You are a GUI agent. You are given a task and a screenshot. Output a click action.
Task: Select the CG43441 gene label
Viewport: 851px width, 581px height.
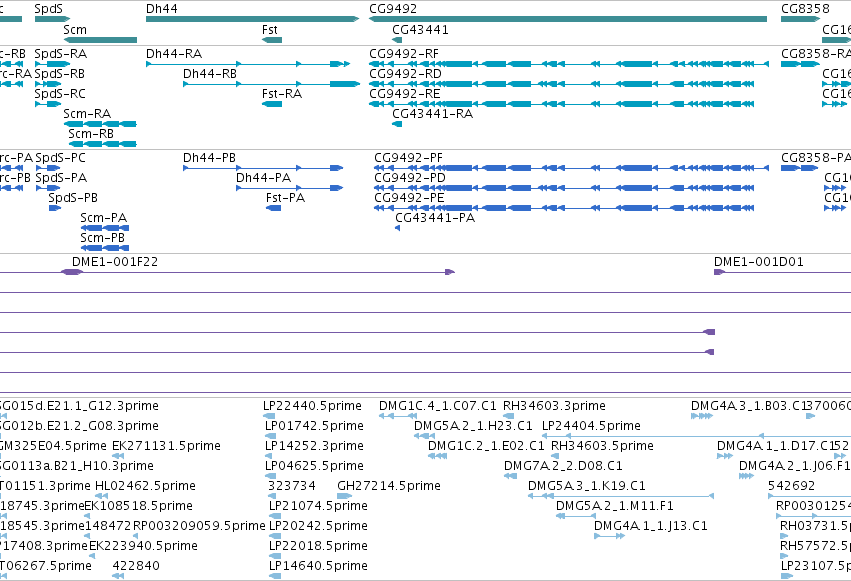tap(420, 30)
